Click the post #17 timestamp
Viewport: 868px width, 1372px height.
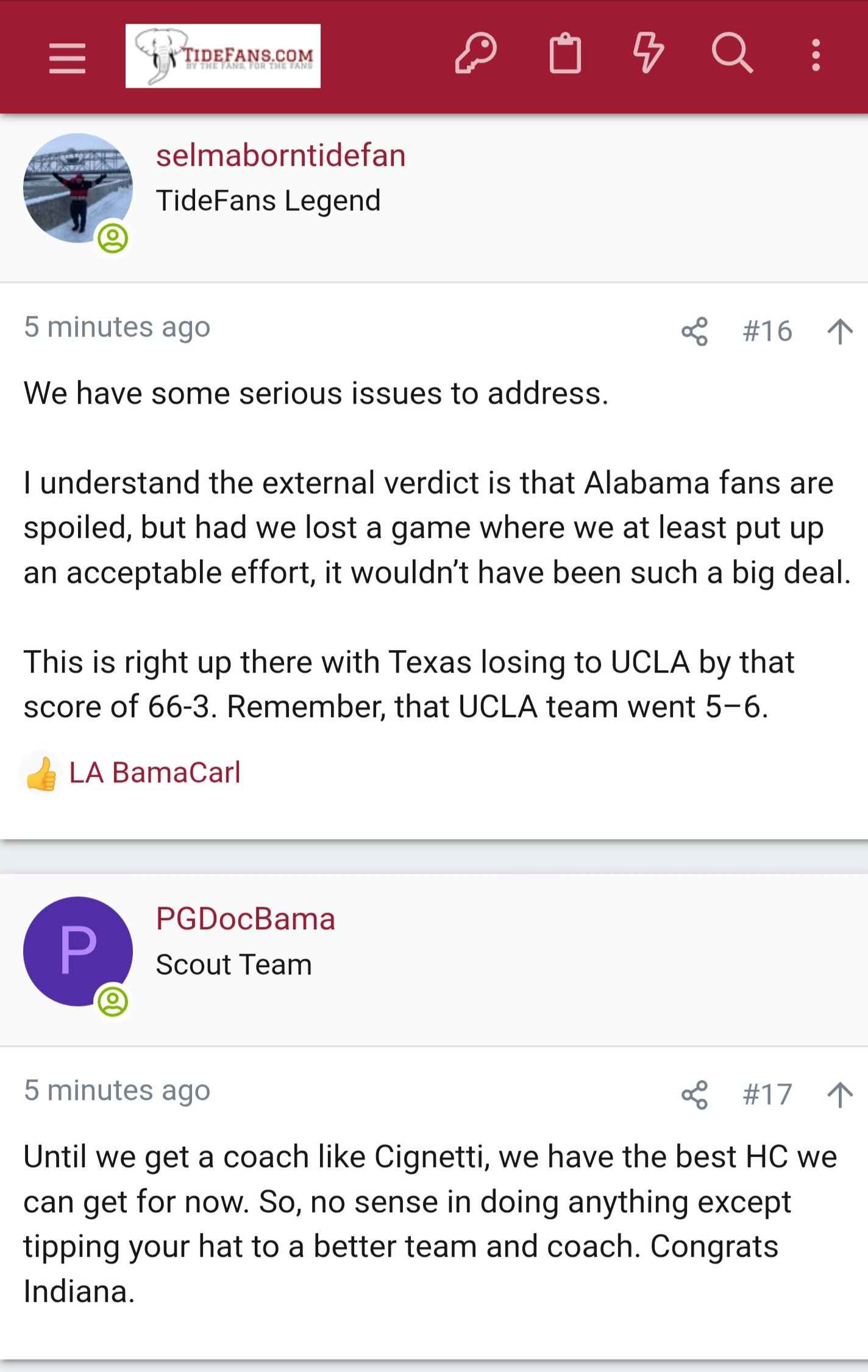pyautogui.click(x=117, y=1090)
